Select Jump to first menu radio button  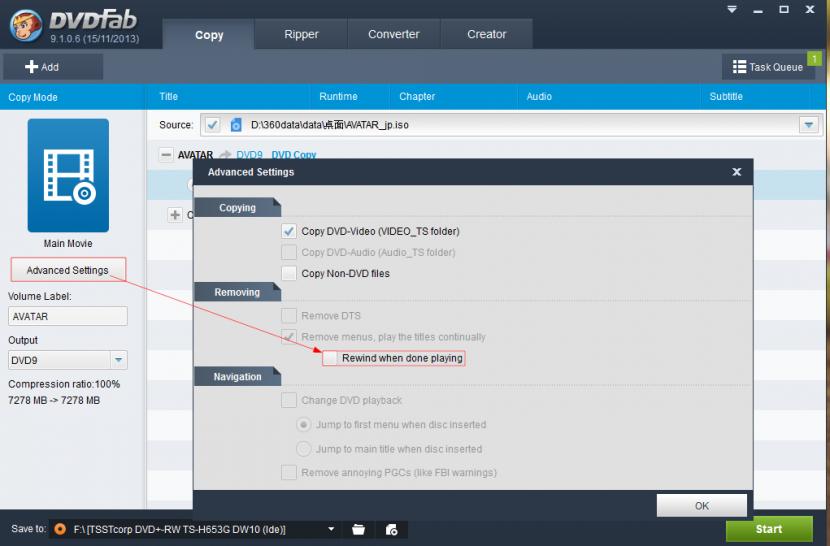[304, 425]
